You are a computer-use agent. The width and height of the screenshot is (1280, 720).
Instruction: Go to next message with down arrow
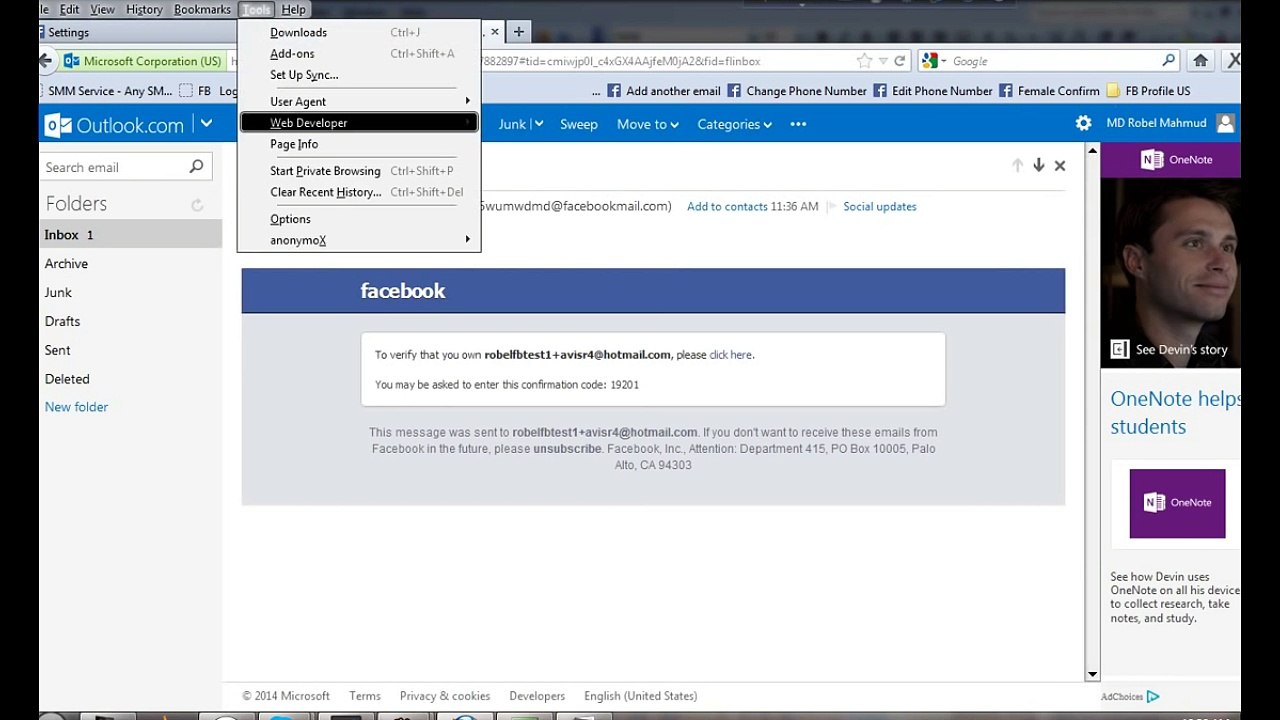pos(1039,165)
